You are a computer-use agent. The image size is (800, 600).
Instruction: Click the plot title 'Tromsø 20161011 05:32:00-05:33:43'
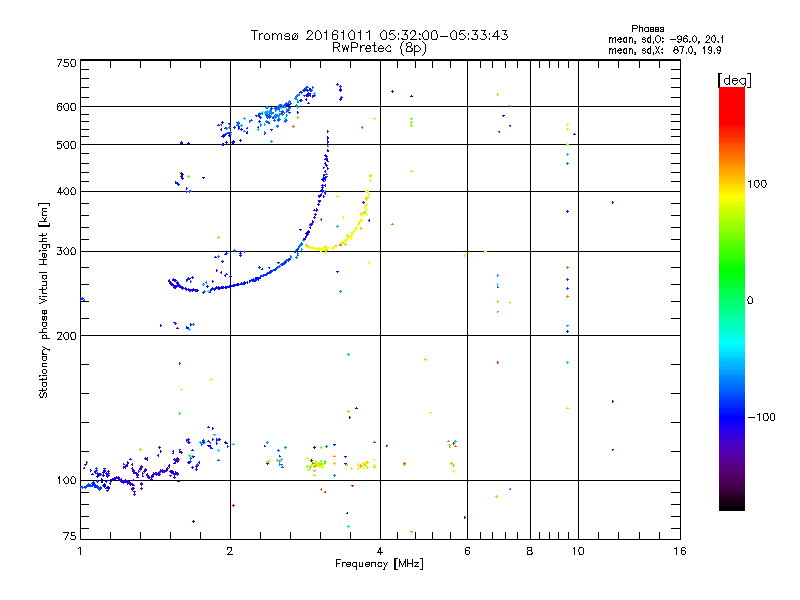click(x=379, y=35)
